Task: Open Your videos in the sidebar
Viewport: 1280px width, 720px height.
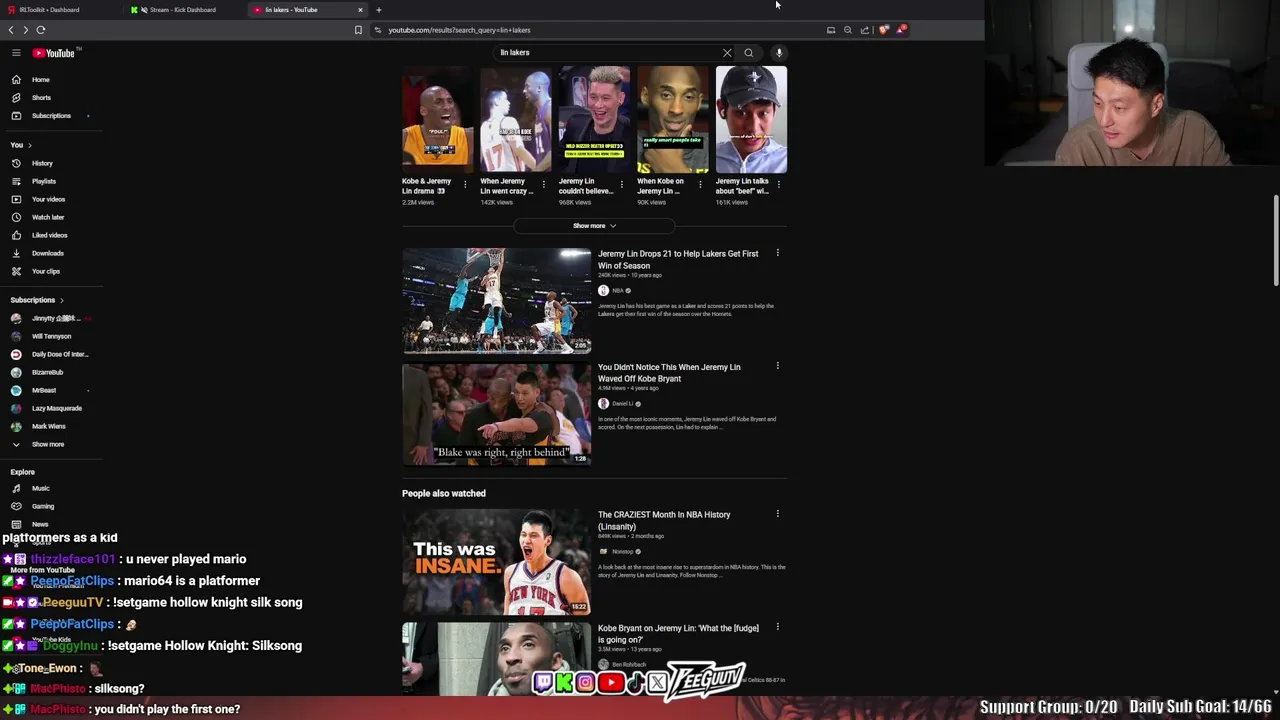Action: [x=50, y=199]
